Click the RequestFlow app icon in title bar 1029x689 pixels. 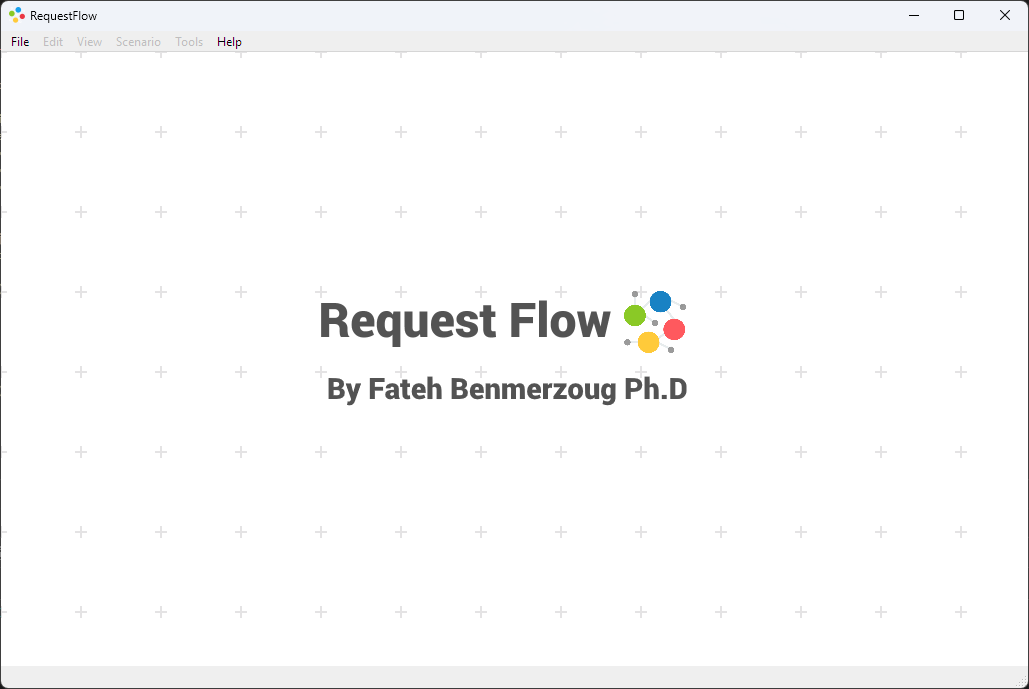point(16,15)
